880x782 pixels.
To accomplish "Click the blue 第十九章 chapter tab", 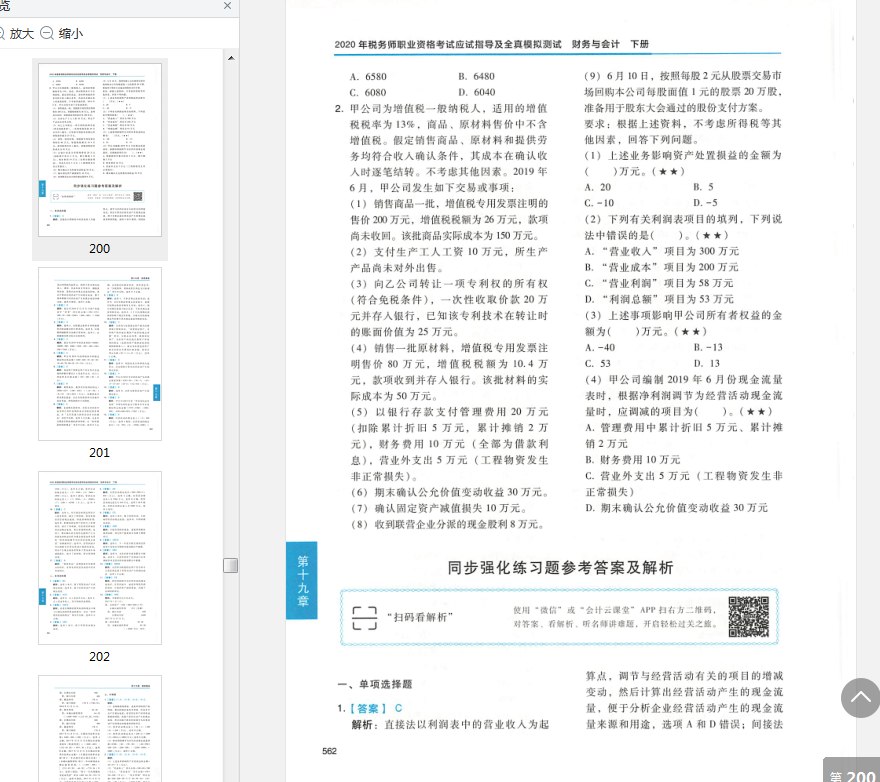I will (x=302, y=580).
